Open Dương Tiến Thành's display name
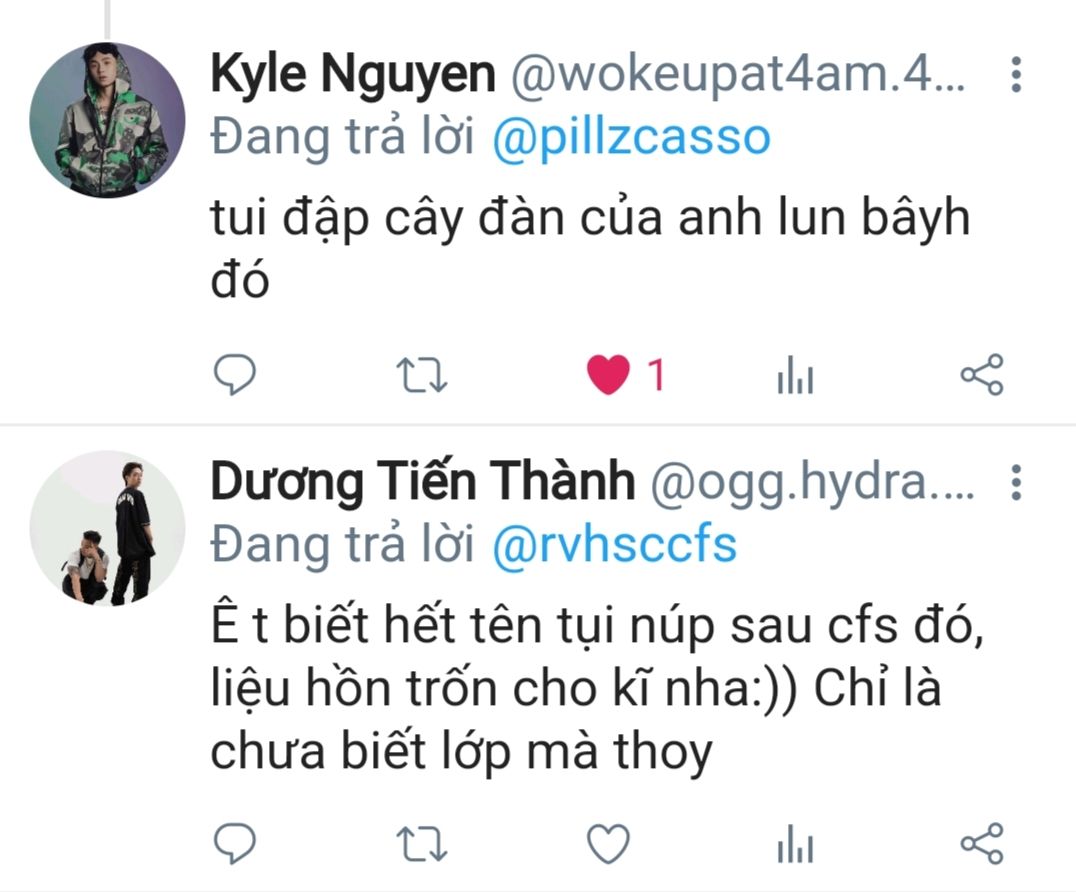1076x892 pixels. point(423,480)
